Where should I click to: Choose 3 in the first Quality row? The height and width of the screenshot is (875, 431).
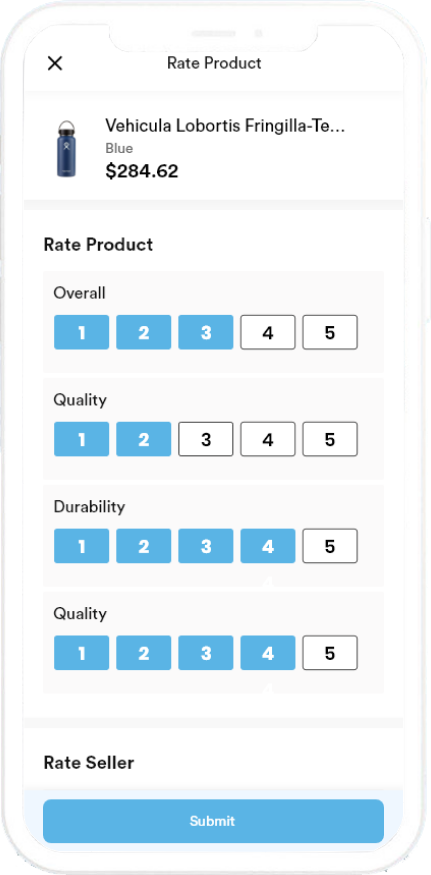[x=205, y=439]
